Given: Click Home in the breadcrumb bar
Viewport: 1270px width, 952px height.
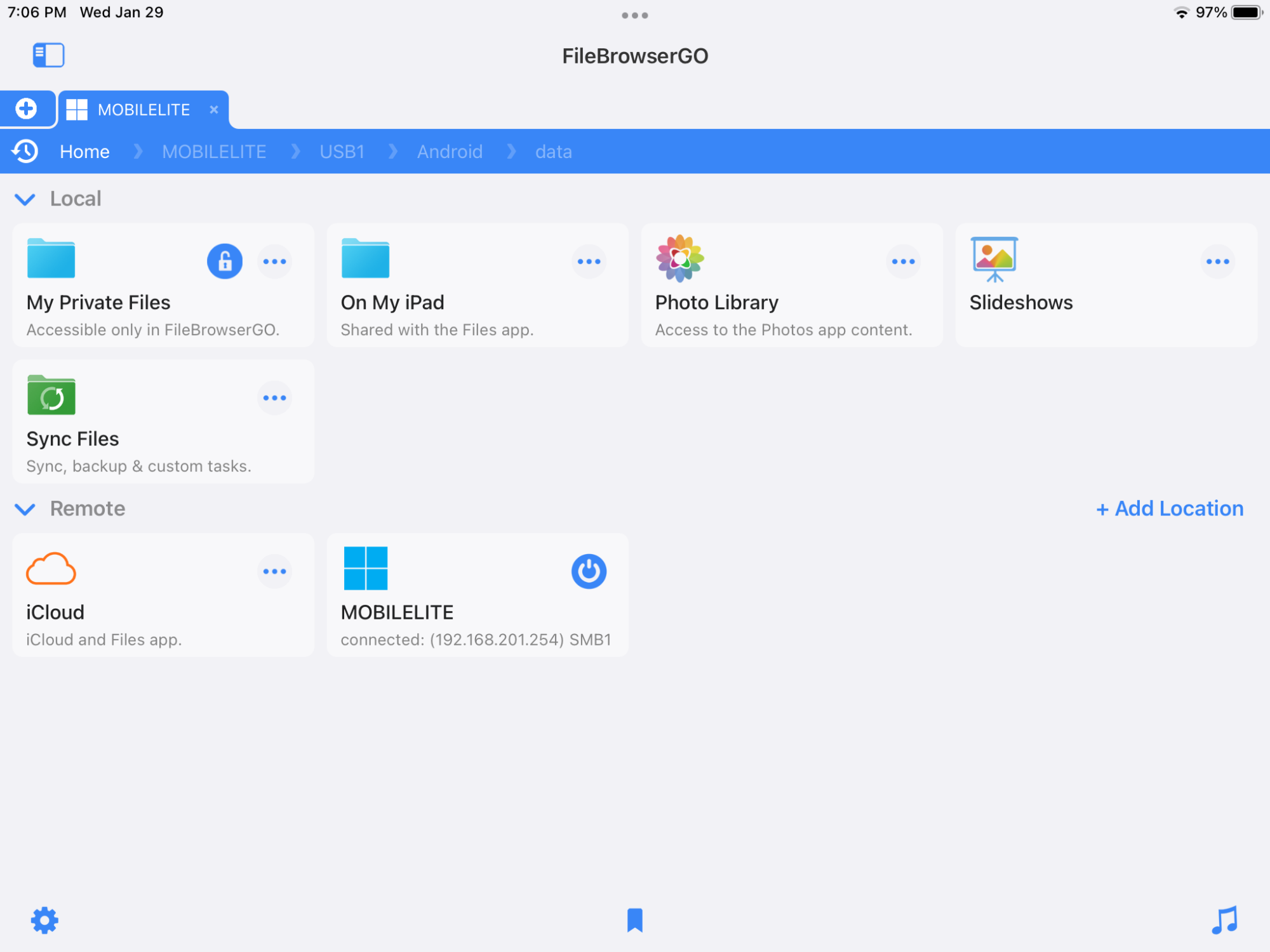Looking at the screenshot, I should pos(84,152).
